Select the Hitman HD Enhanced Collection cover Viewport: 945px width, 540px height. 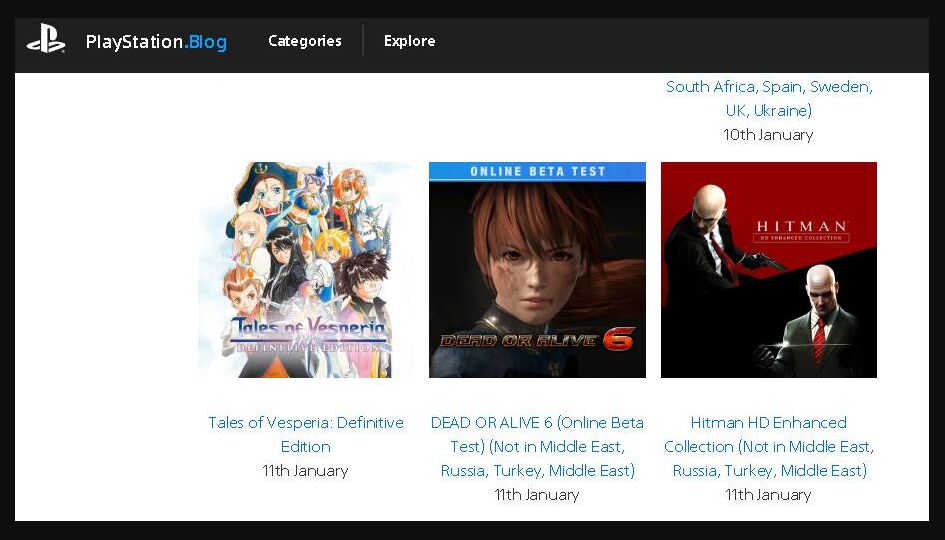(769, 270)
